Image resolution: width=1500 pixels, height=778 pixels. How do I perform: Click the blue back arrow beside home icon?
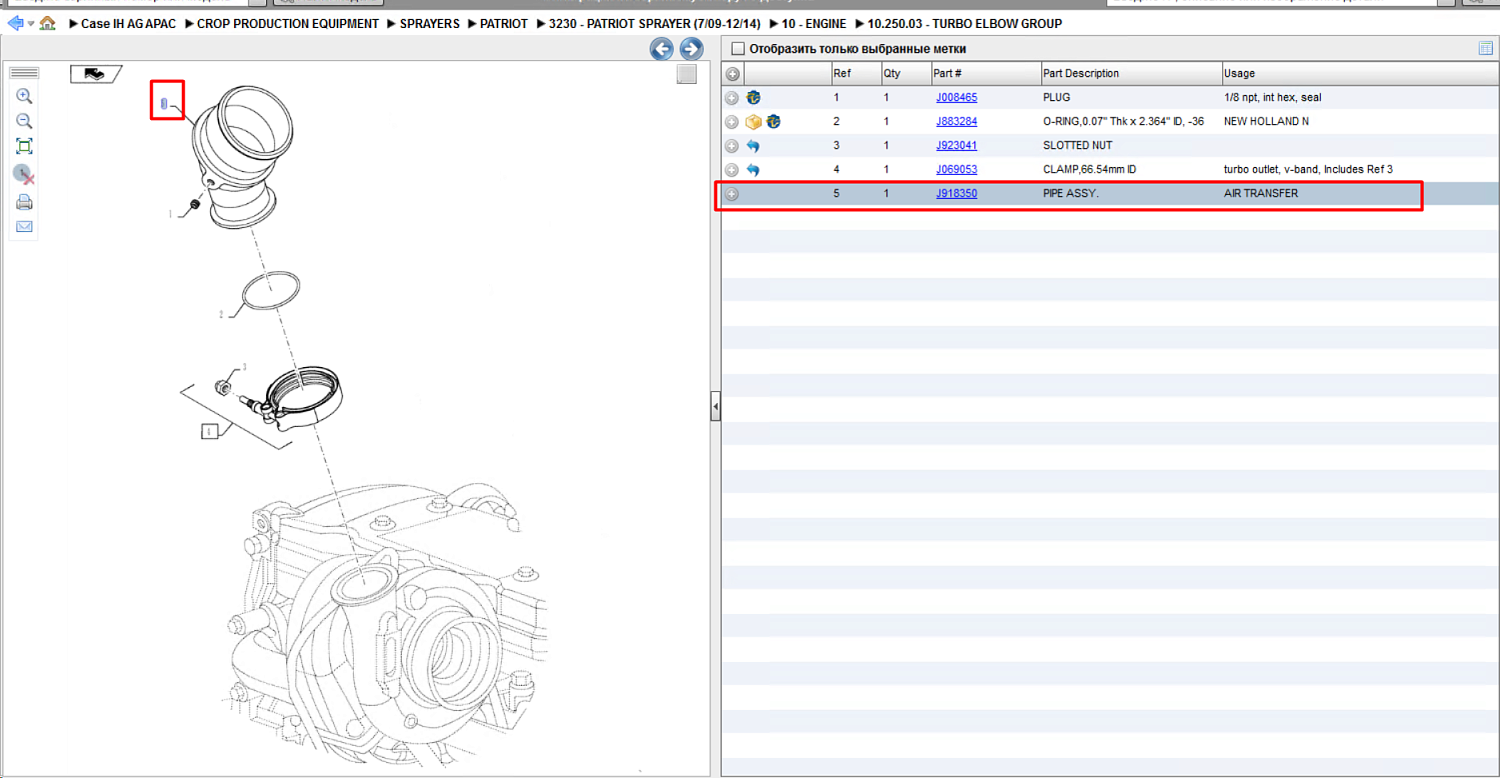pos(15,23)
